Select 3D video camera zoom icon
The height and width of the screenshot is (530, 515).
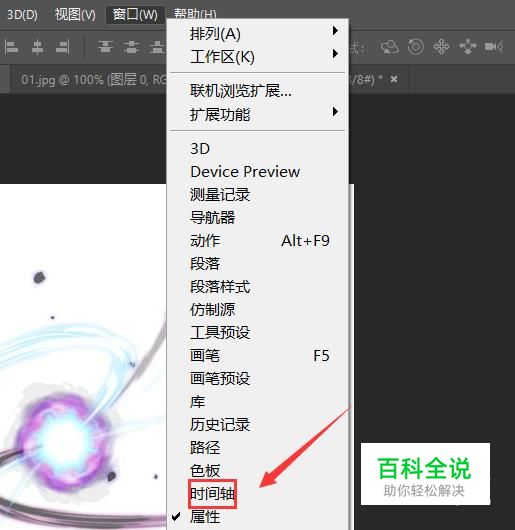point(494,47)
